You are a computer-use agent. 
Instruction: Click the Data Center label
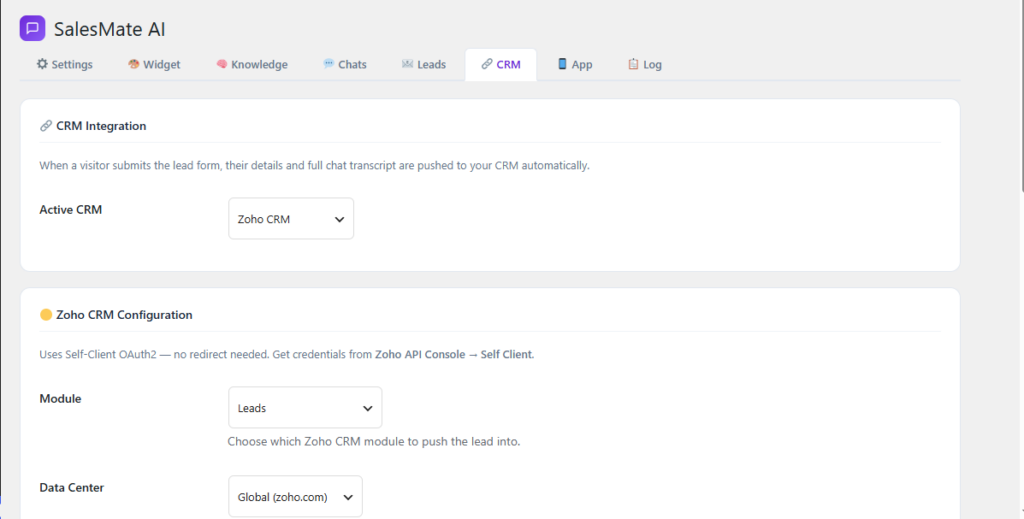pyautogui.click(x=72, y=487)
